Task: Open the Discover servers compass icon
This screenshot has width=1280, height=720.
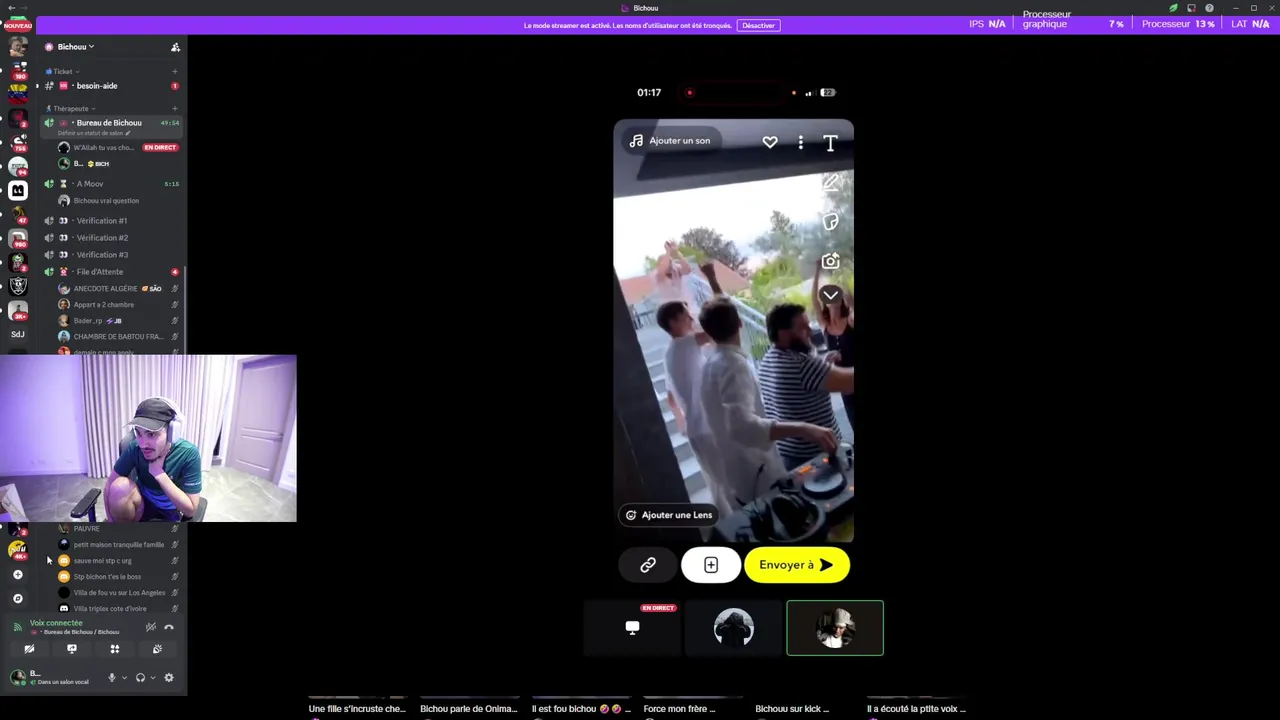Action: pyautogui.click(x=17, y=599)
